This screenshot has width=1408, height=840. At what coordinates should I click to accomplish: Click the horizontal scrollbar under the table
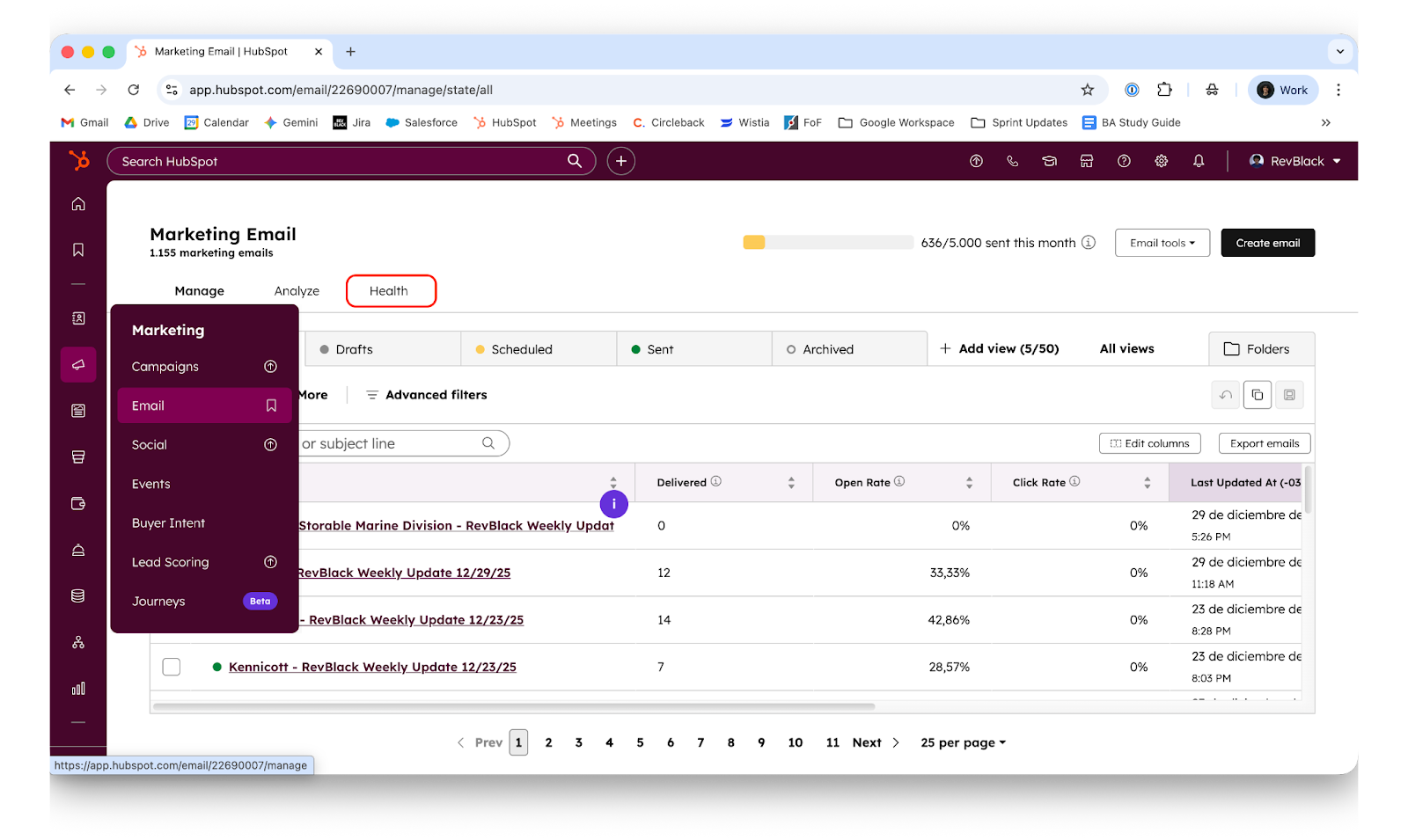click(514, 705)
